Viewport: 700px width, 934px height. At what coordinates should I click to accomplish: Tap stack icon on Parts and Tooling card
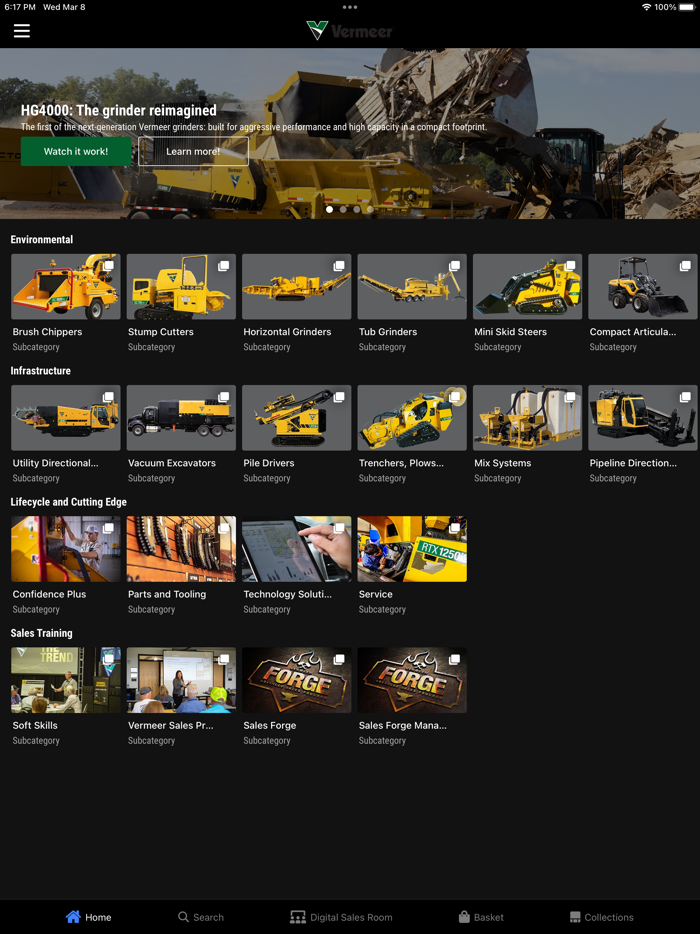click(223, 528)
